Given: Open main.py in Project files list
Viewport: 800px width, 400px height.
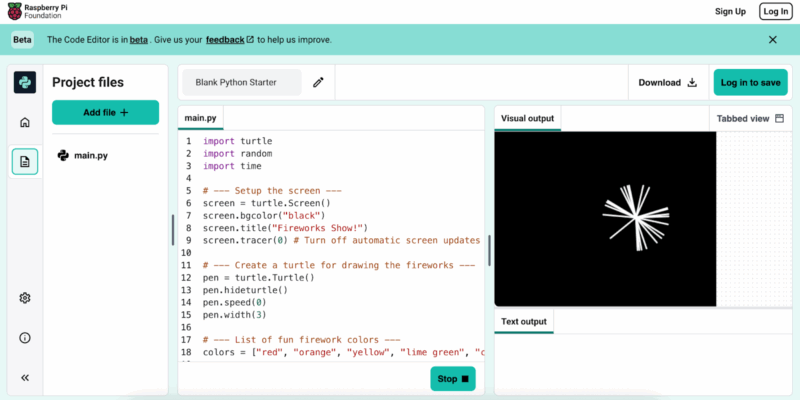Looking at the screenshot, I should point(83,156).
